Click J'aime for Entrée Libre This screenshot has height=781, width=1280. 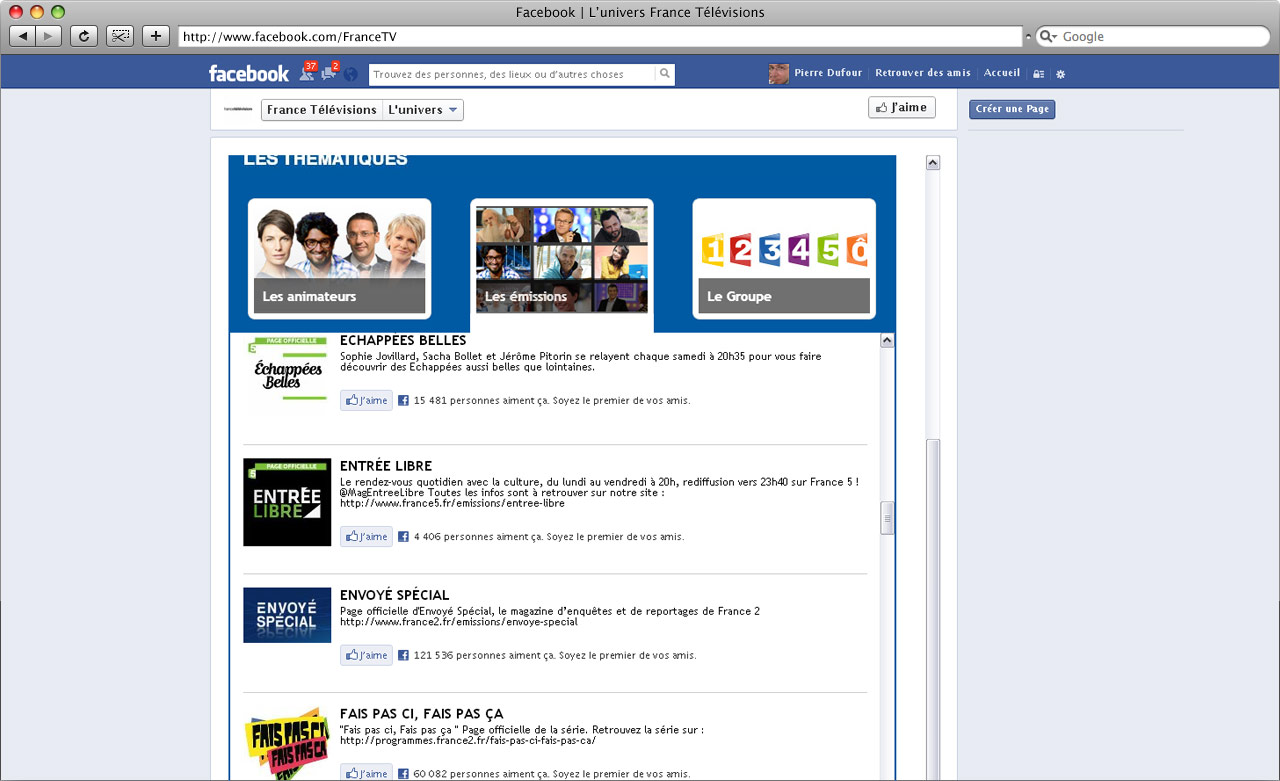(x=366, y=536)
